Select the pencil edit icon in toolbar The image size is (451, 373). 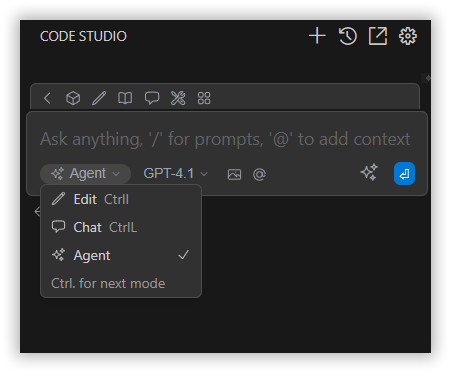point(99,98)
